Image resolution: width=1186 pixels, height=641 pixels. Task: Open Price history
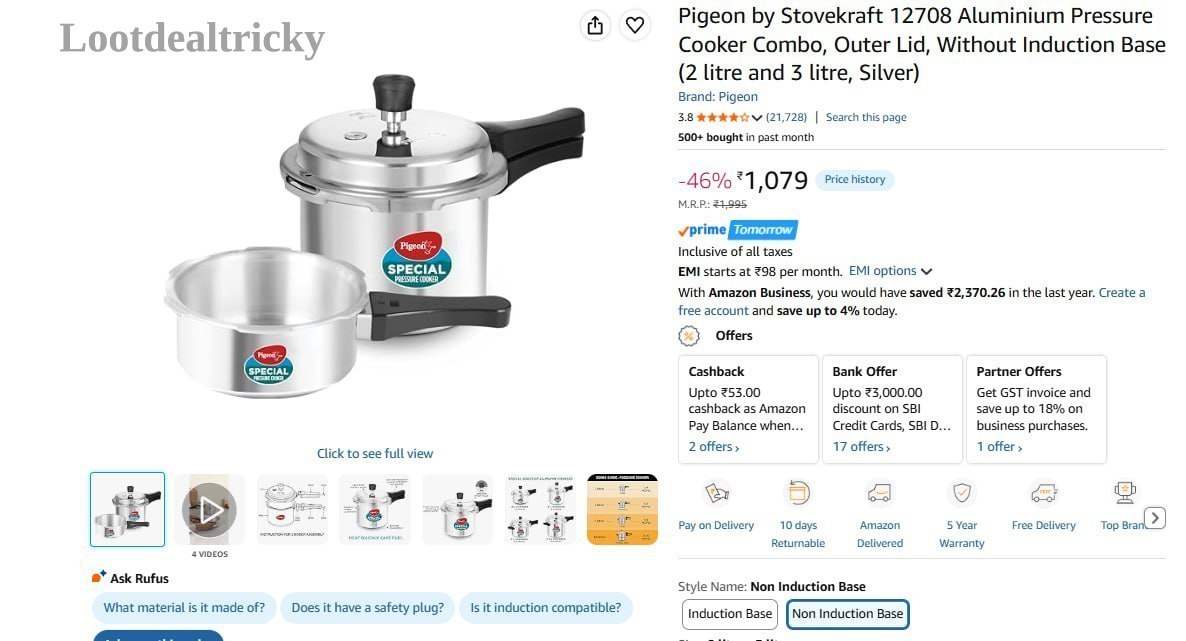(x=855, y=179)
